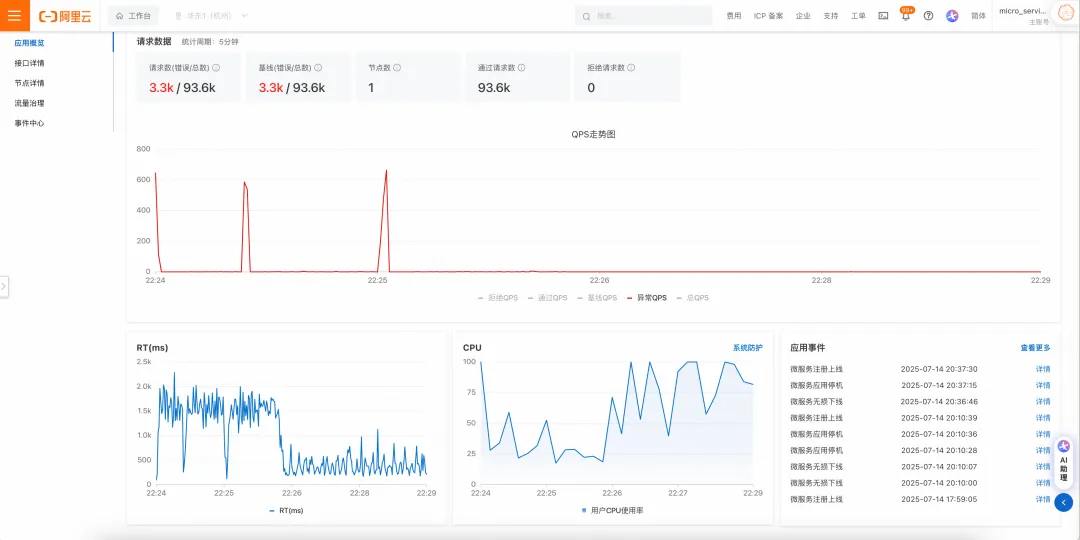Screen dimensions: 1080x540
Task: Click the Alibaba Cloud logo
Action: [x=65, y=16]
